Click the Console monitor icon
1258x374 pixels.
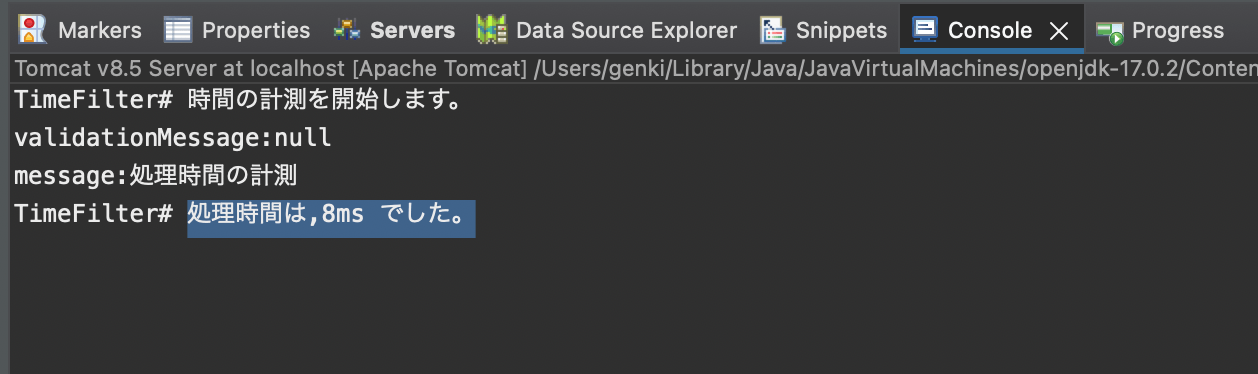pos(925,29)
